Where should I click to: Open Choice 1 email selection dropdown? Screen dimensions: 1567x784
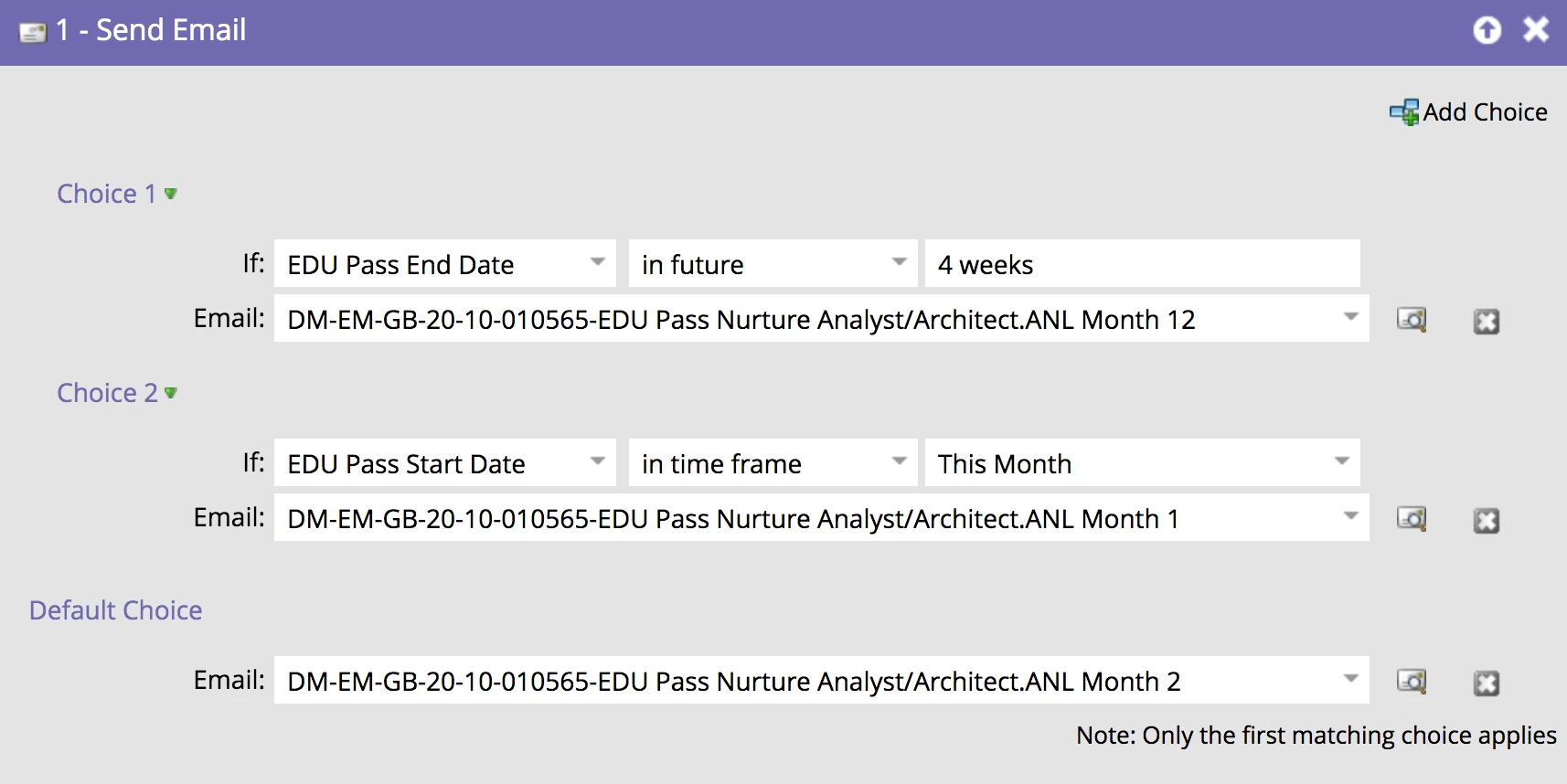[1349, 318]
